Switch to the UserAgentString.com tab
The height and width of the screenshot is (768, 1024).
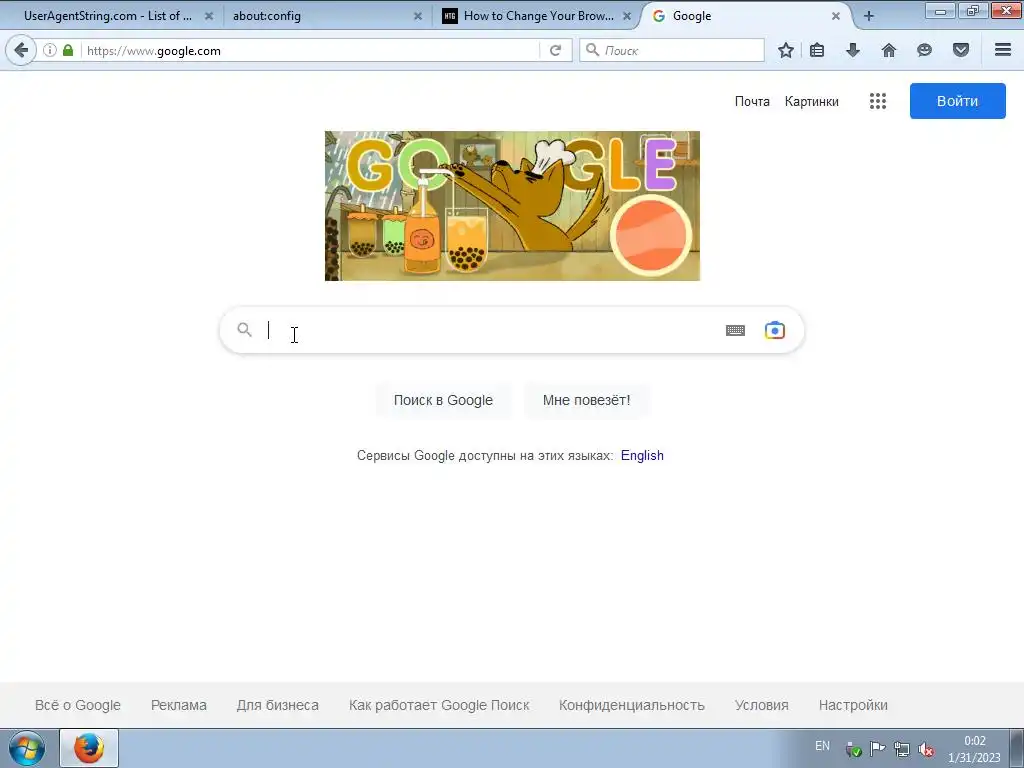coord(108,16)
